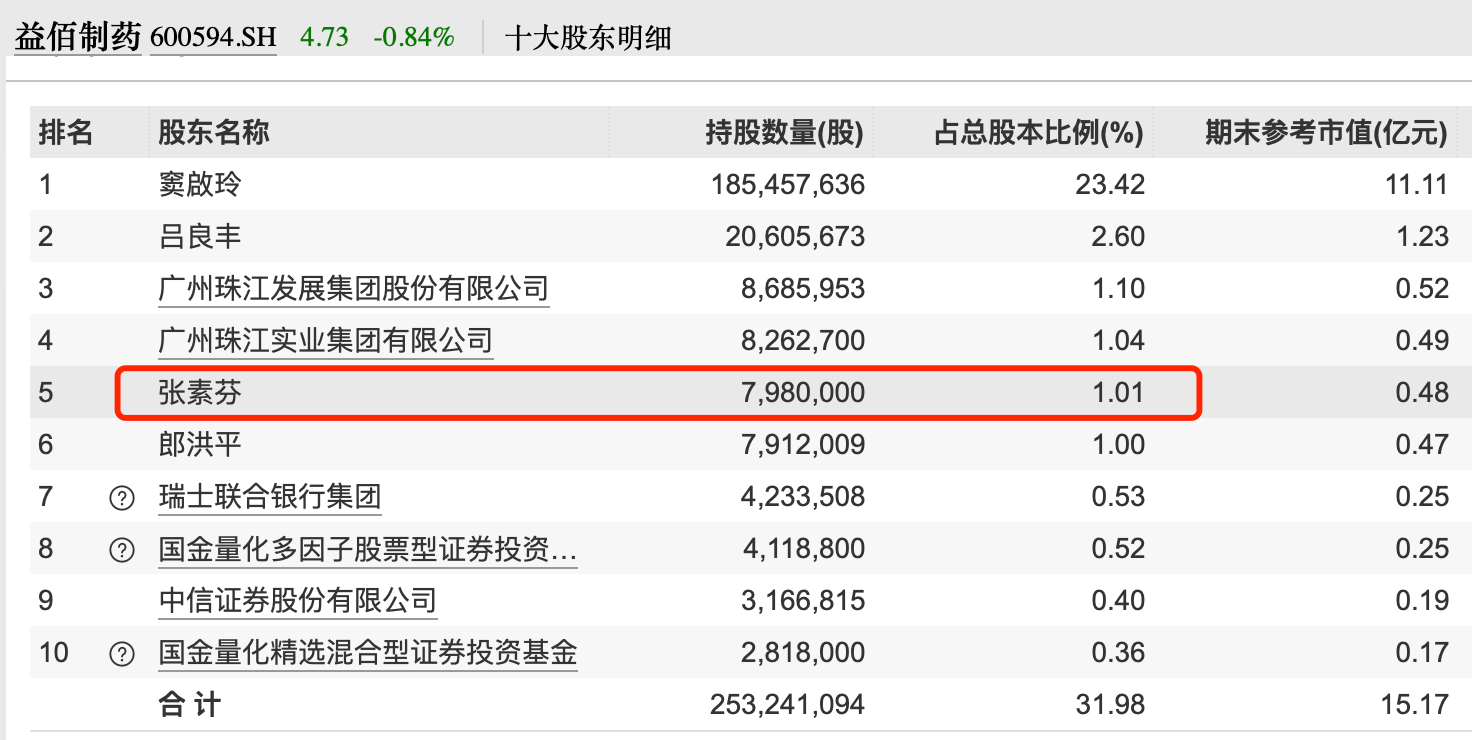Select shareholder name 窦啟玲
The width and height of the screenshot is (1472, 740).
click(x=200, y=184)
